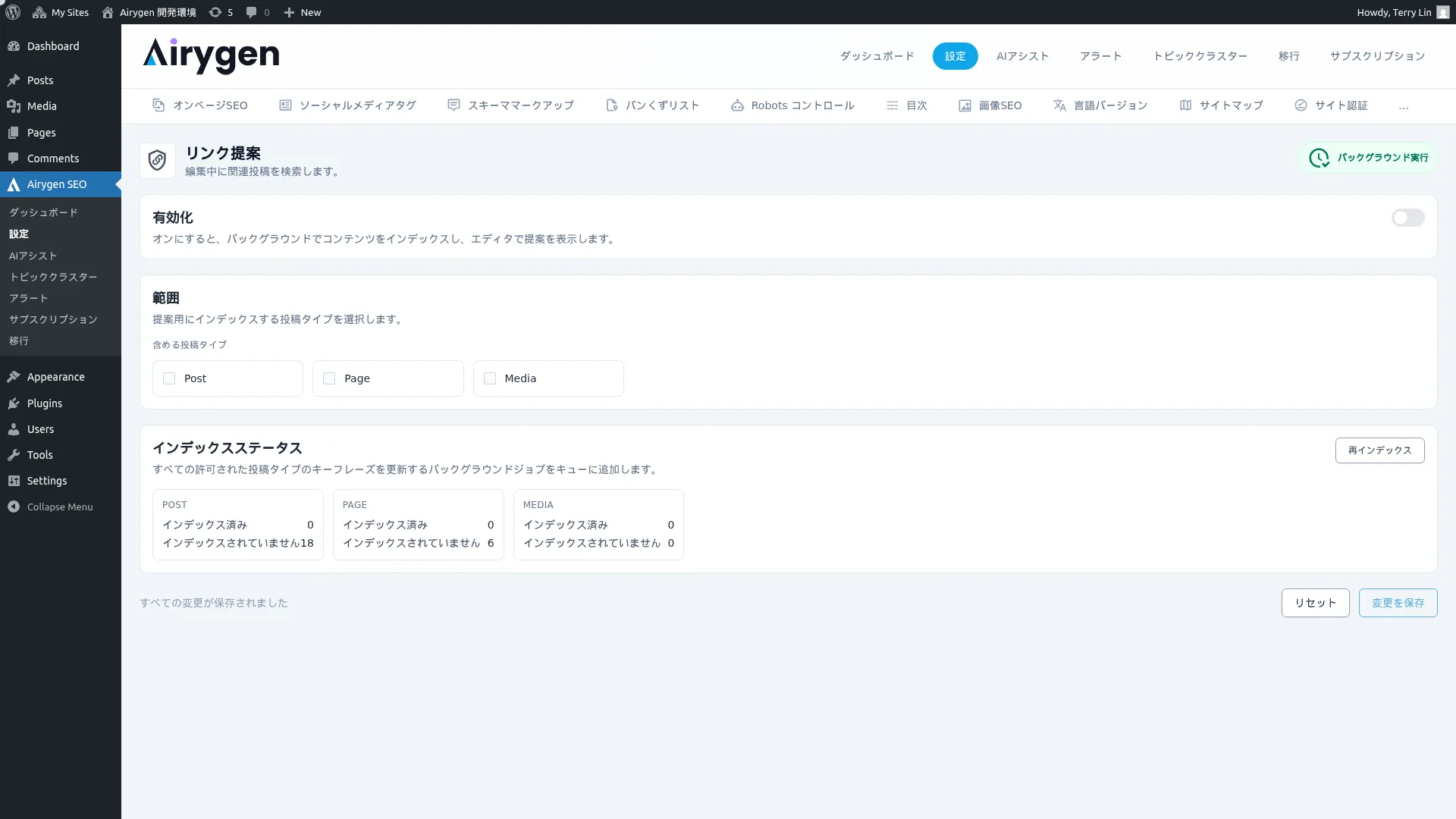Open the New content menu
The image size is (1456, 819).
coord(302,12)
